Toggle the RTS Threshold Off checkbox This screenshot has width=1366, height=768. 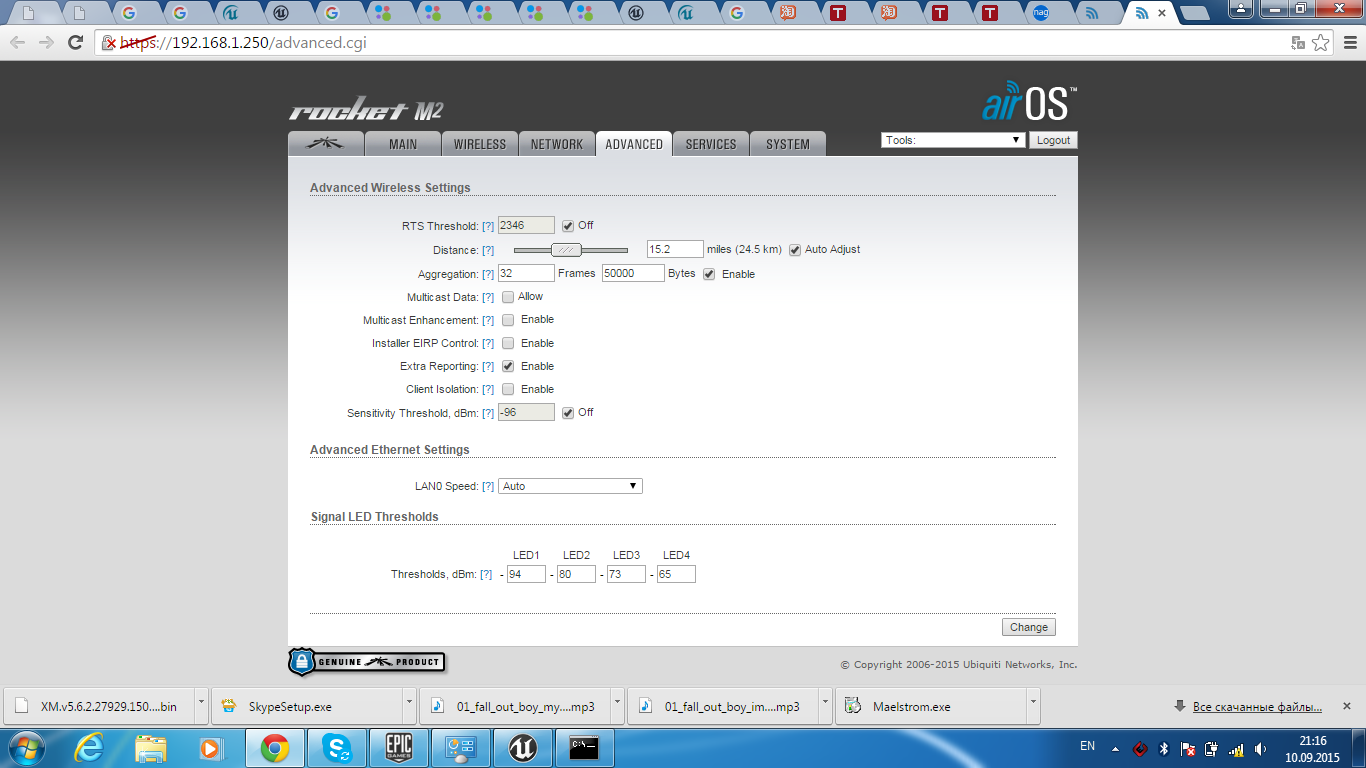568,226
